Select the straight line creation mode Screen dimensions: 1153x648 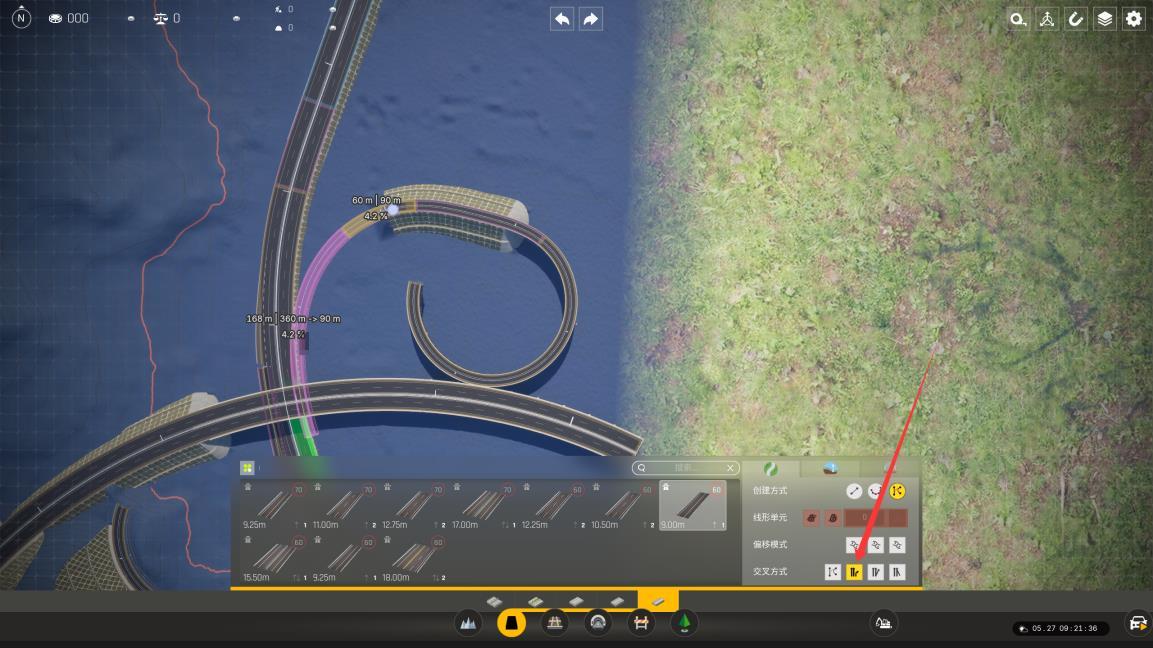[854, 491]
